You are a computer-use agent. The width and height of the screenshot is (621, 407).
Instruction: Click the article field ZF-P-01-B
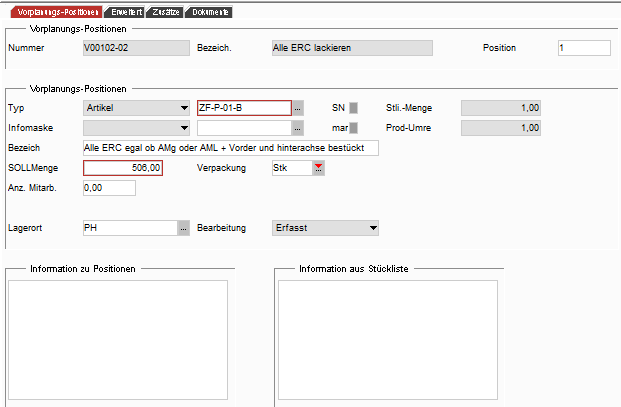pyautogui.click(x=244, y=108)
